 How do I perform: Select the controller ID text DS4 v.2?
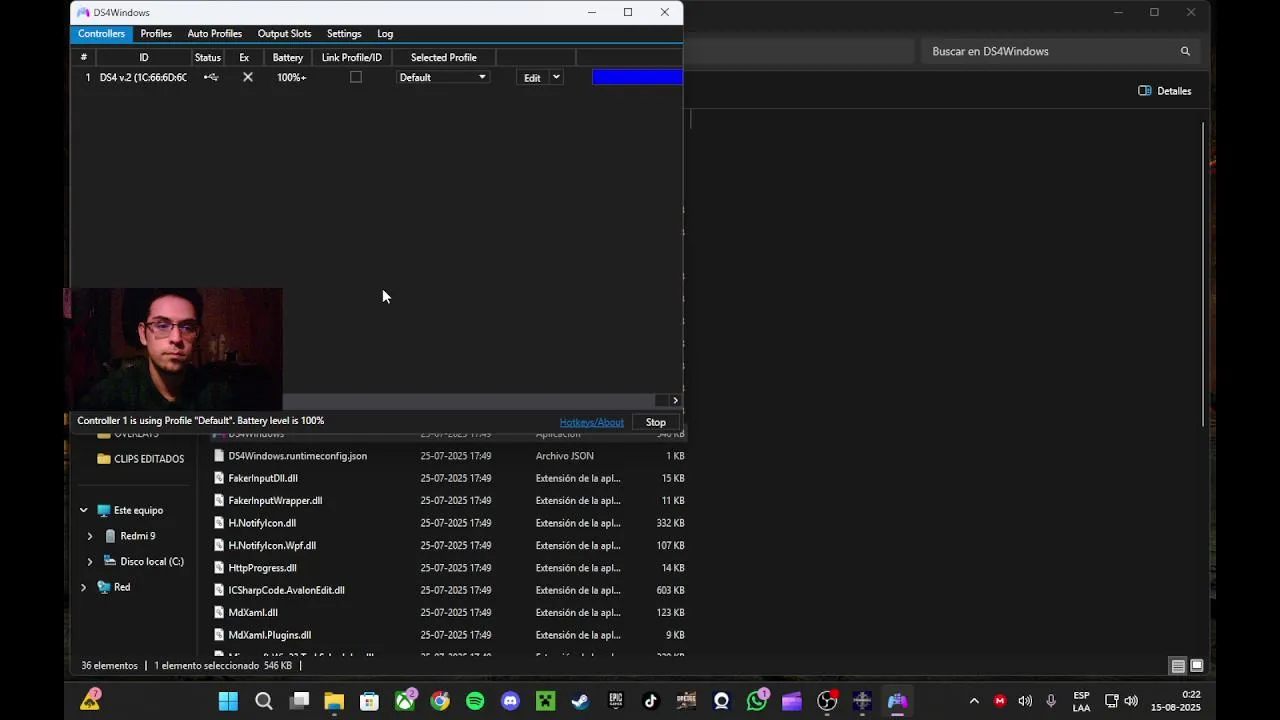click(x=143, y=77)
